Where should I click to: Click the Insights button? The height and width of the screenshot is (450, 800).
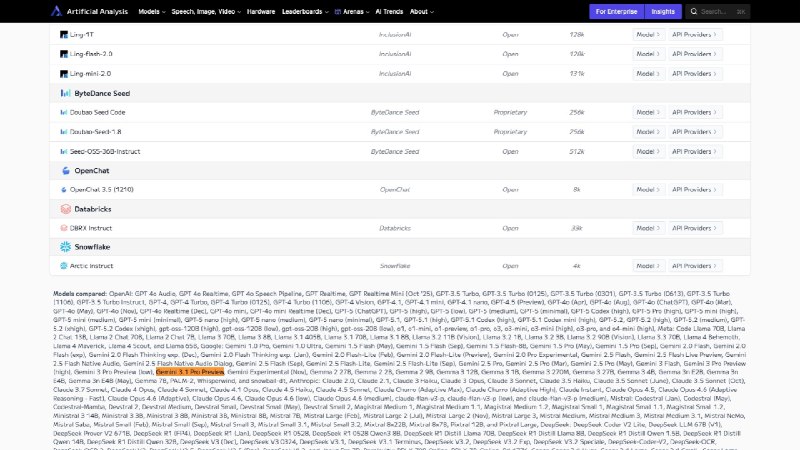663,12
